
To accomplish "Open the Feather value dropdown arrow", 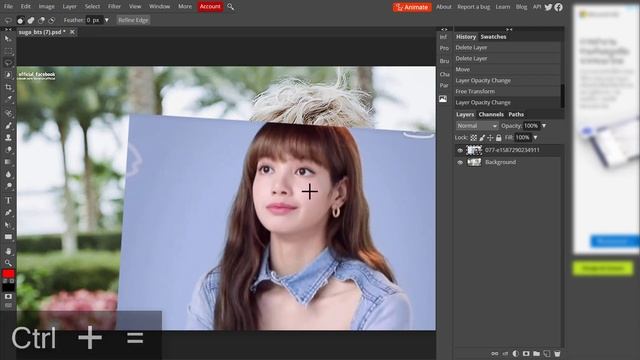I will click(x=107, y=20).
